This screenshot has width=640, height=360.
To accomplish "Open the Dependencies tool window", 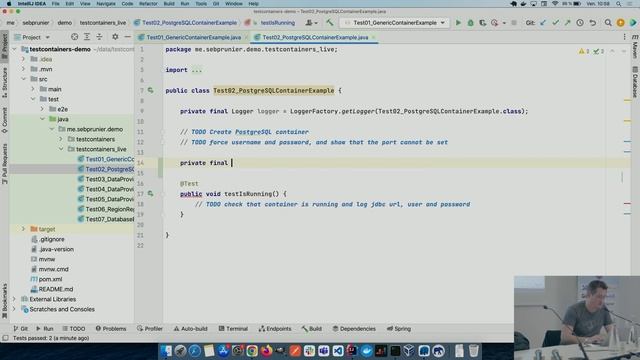I will pos(354,329).
